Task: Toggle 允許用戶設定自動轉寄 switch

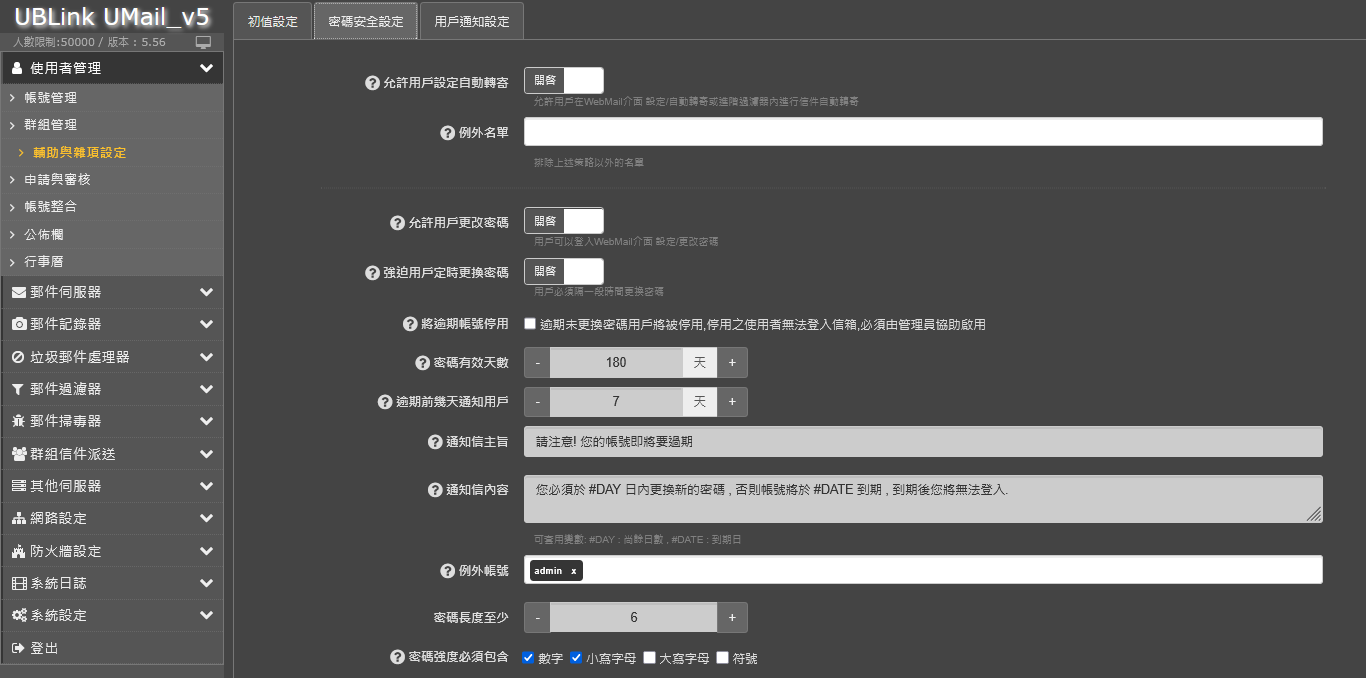Action: click(x=563, y=81)
